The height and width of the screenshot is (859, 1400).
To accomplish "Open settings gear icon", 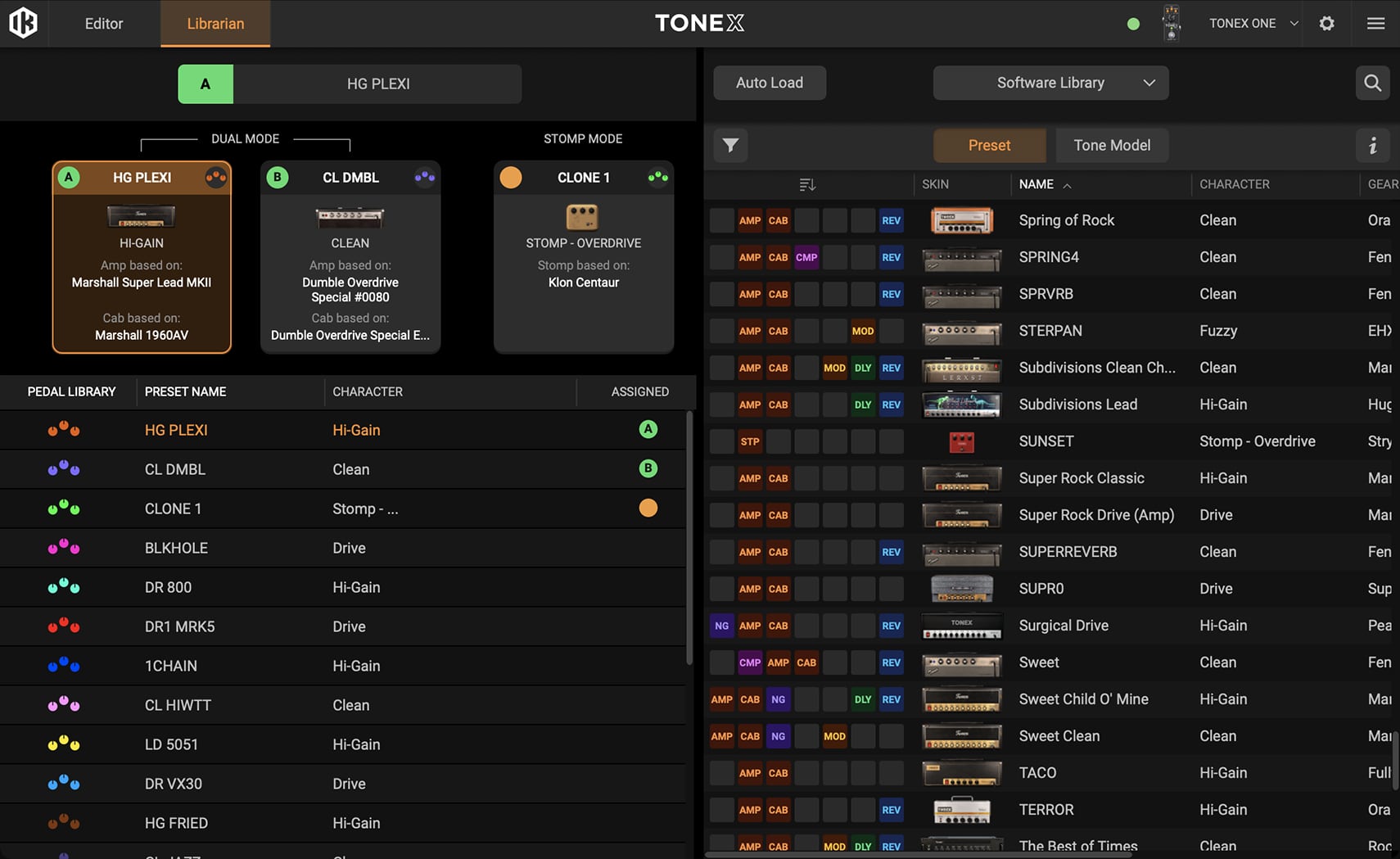I will point(1326,23).
